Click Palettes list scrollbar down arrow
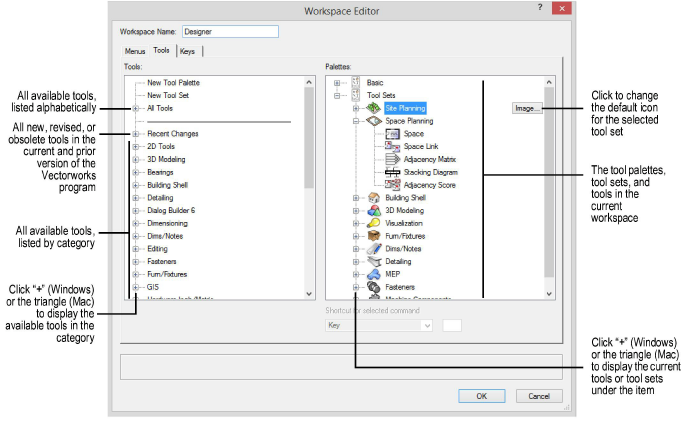 pyautogui.click(x=549, y=294)
